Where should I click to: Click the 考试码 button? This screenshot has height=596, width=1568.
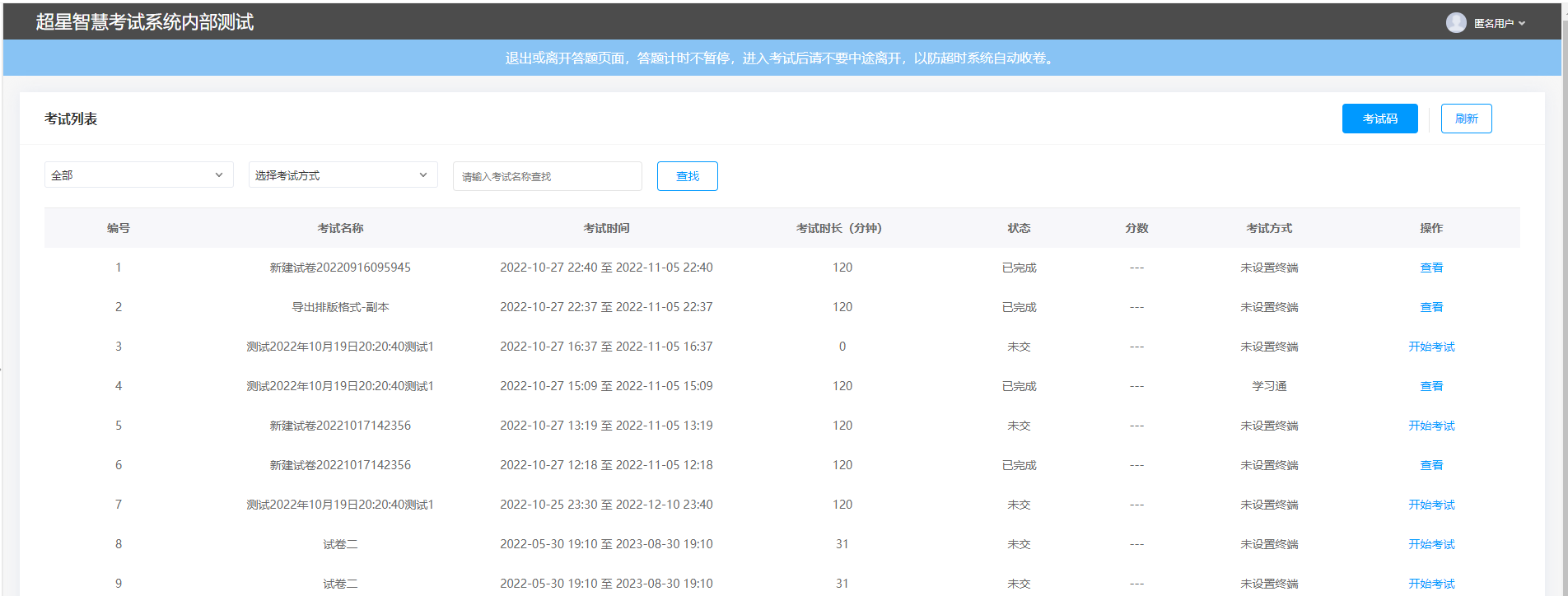point(1380,119)
